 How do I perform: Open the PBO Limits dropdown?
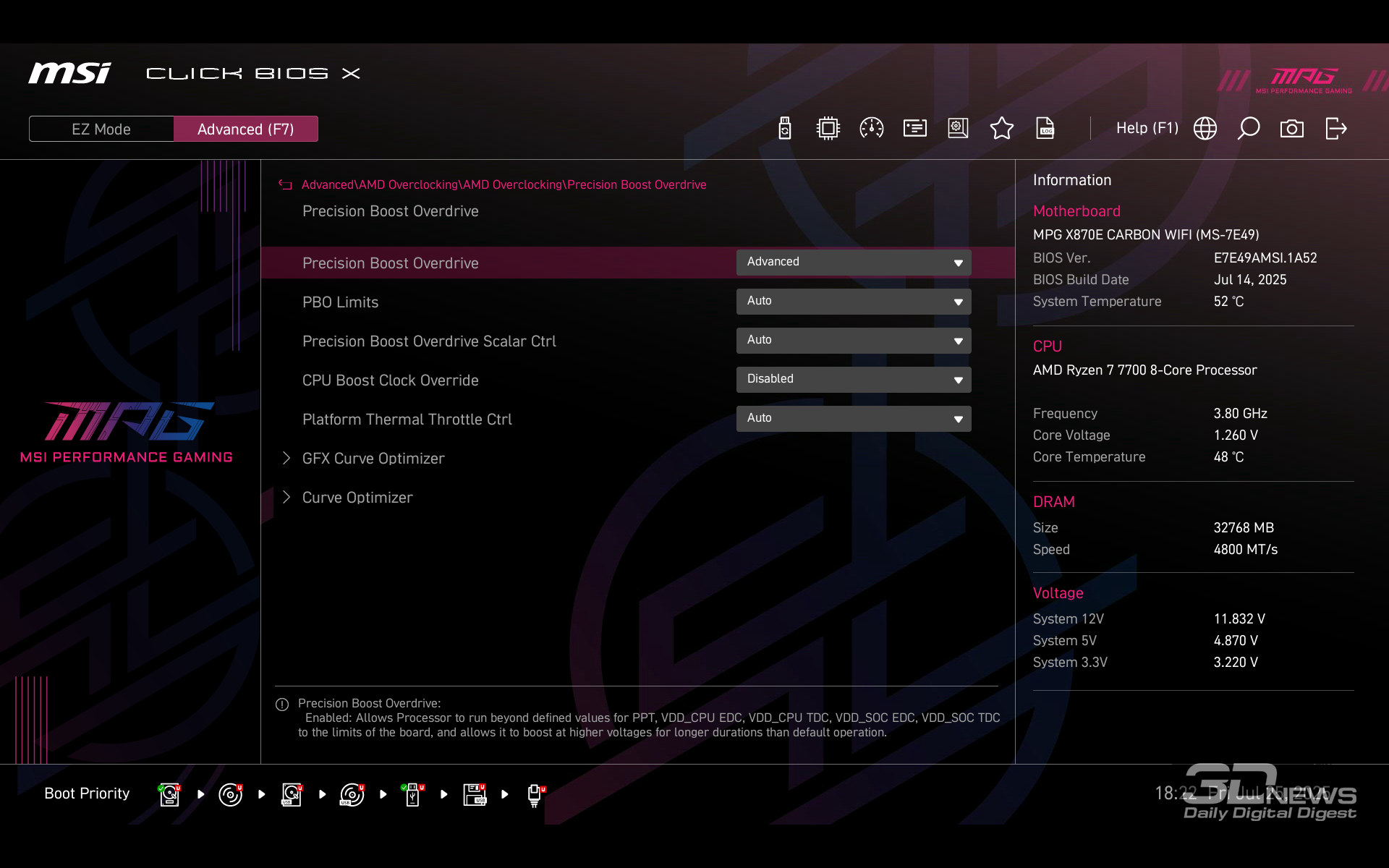[854, 302]
